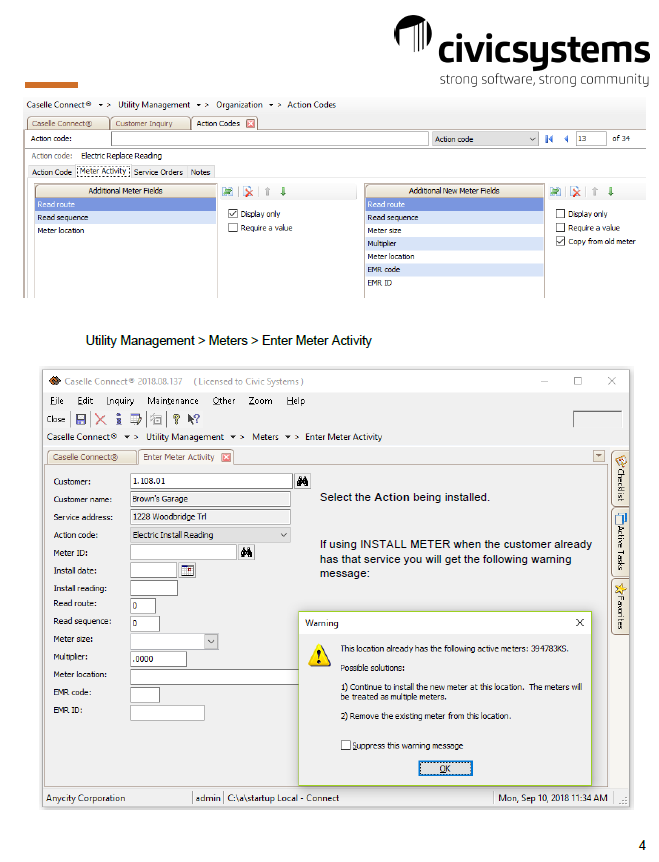Click remove-field icon beside Additional Meter Fields
The image size is (659, 862).
click(248, 191)
